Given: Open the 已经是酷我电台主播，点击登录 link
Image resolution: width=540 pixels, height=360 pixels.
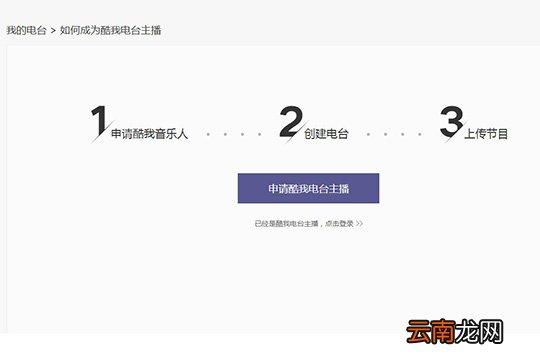Looking at the screenshot, I should click(x=309, y=224).
